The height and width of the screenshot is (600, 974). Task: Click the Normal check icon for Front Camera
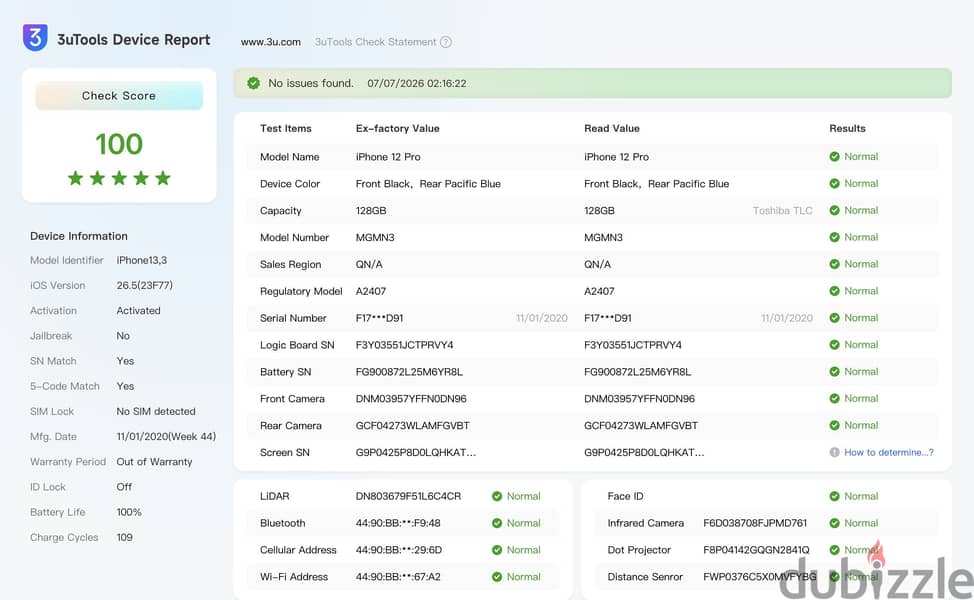[834, 398]
